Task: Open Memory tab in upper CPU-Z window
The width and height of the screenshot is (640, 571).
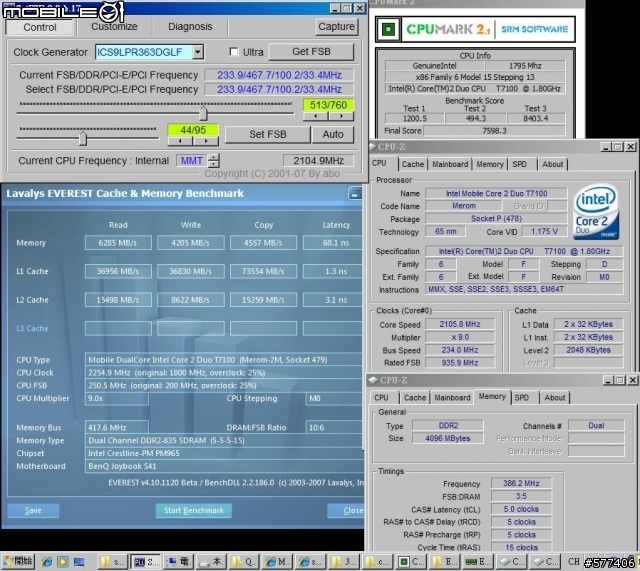Action: pyautogui.click(x=489, y=164)
